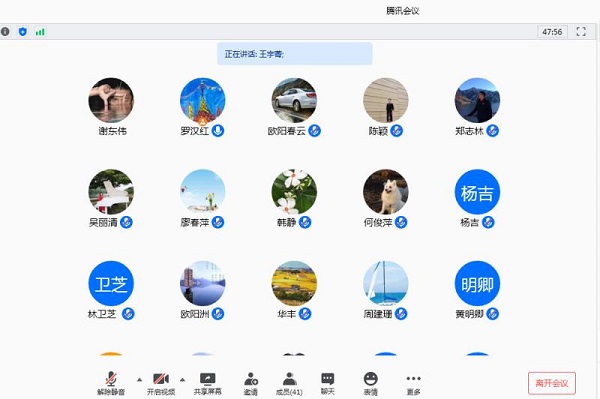This screenshot has width=600, height=399.
Task: Click the speaking indicator banner 王宇青
Action: [295, 54]
